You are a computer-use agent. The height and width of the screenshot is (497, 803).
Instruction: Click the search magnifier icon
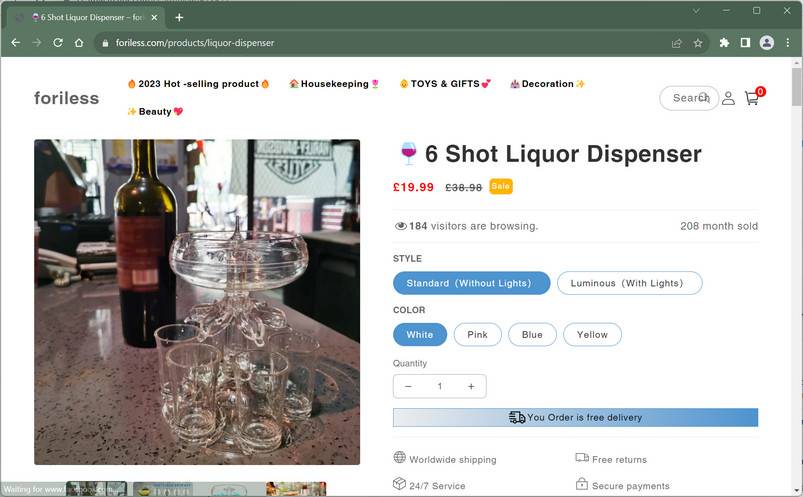click(704, 97)
